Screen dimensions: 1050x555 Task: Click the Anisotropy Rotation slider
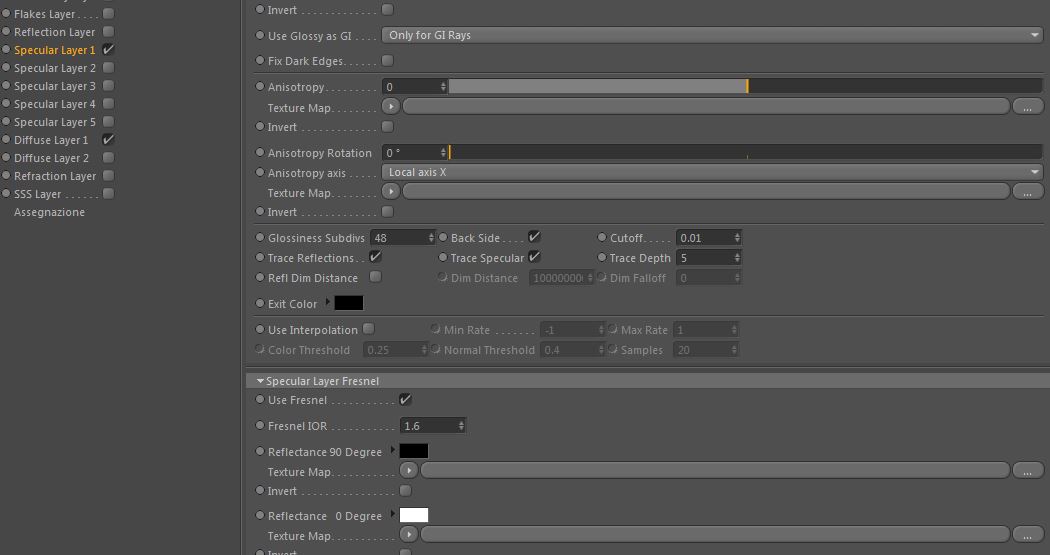(745, 152)
